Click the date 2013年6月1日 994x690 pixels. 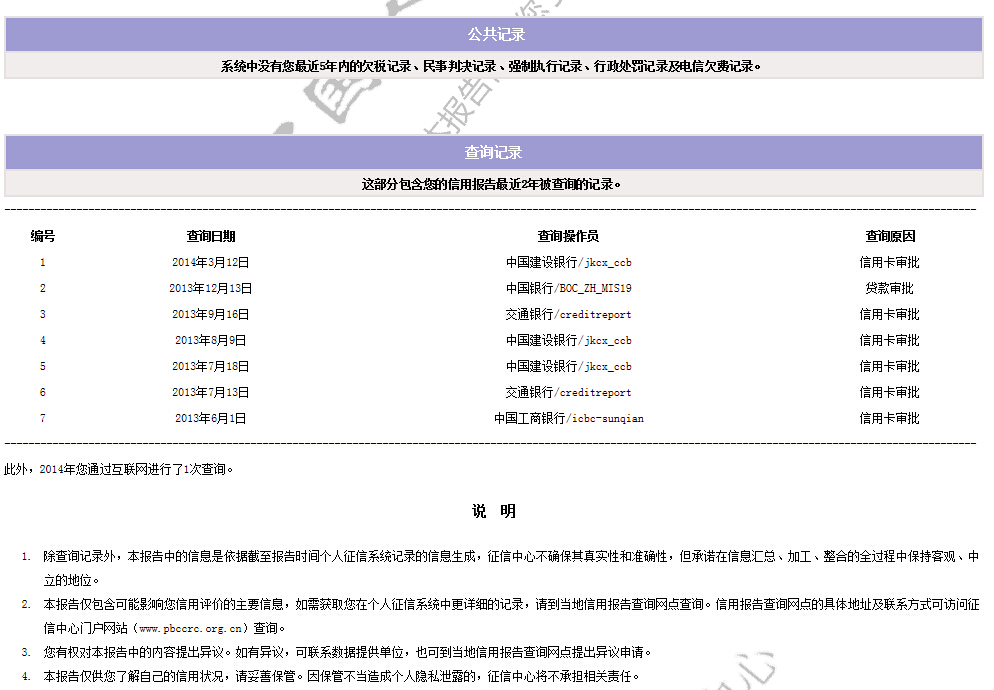(x=210, y=418)
